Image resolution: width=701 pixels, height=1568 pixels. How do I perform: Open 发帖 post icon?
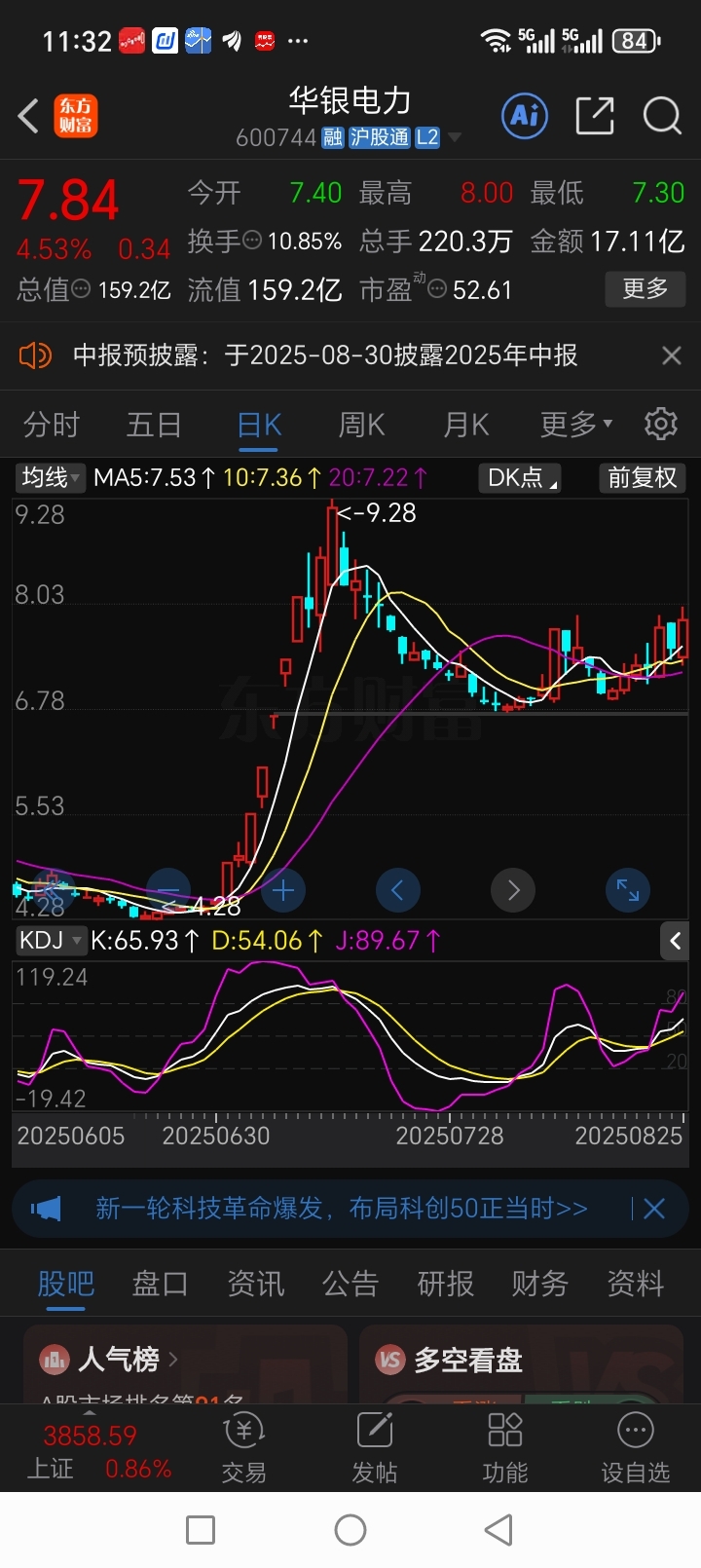coord(375,1449)
